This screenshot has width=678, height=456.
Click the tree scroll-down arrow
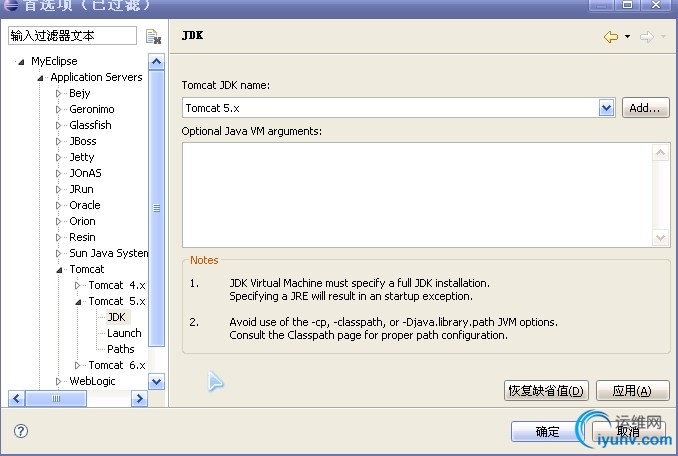[x=156, y=382]
